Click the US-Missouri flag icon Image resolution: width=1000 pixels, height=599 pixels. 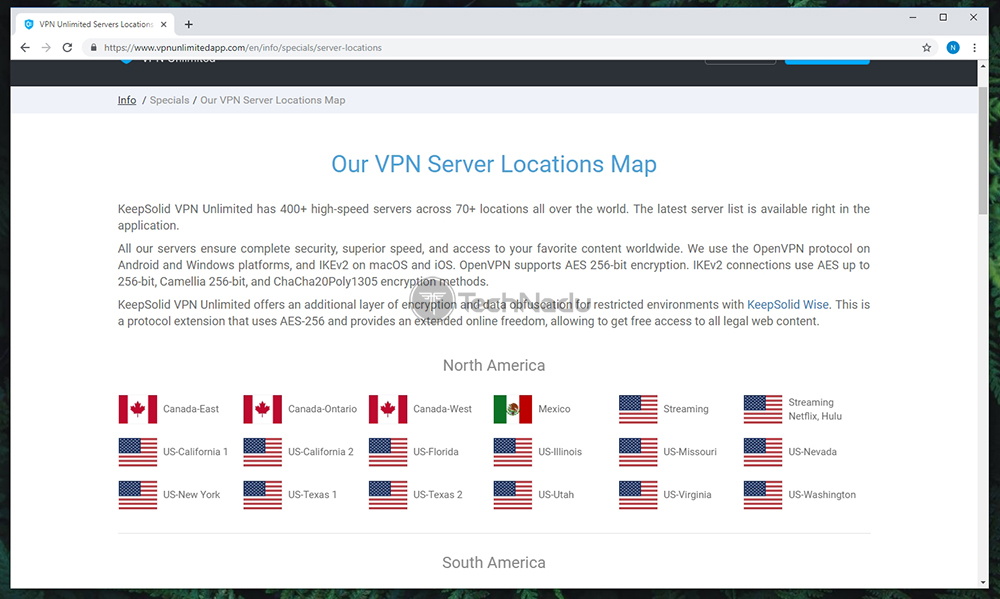[638, 452]
